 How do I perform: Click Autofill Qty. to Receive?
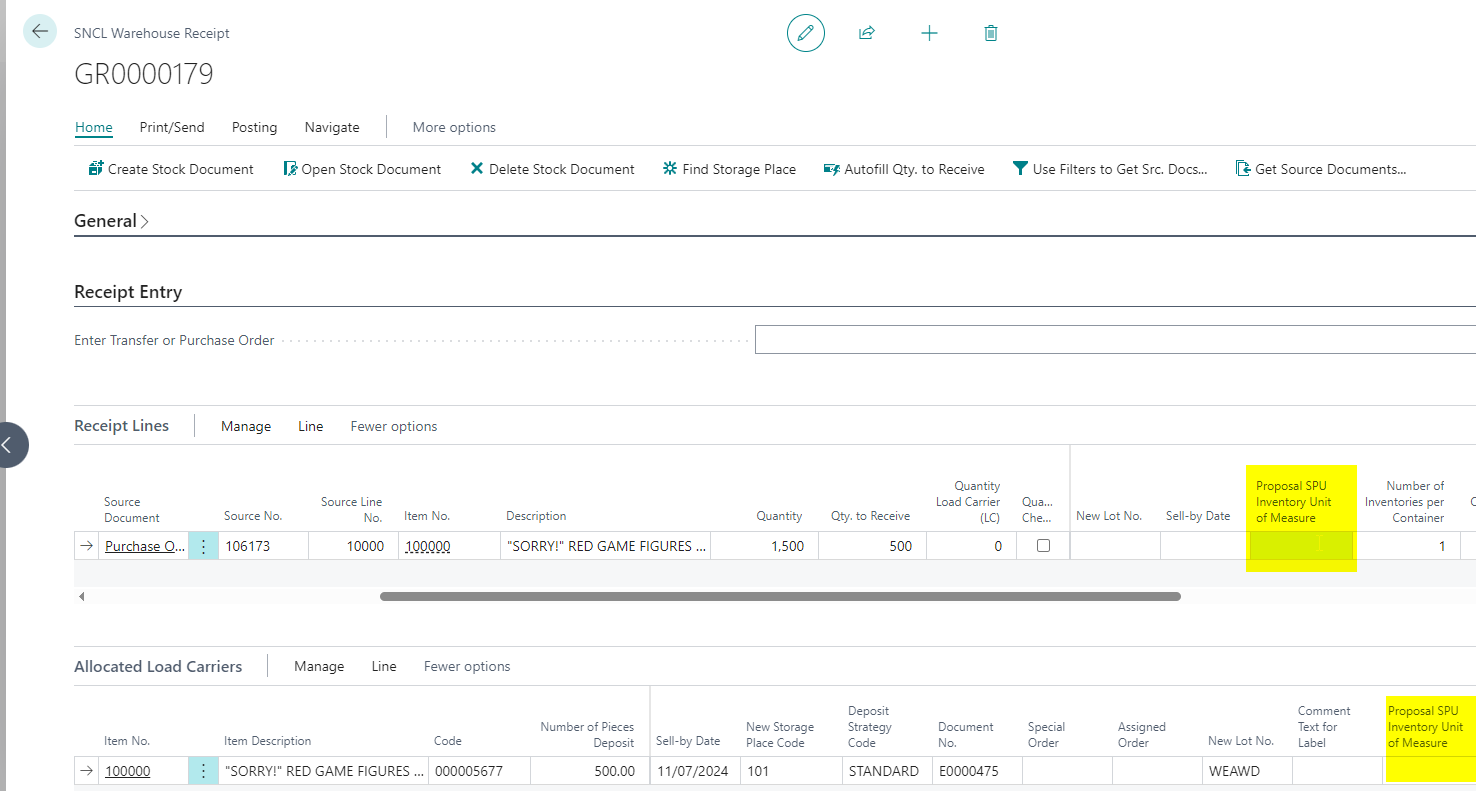[904, 169]
